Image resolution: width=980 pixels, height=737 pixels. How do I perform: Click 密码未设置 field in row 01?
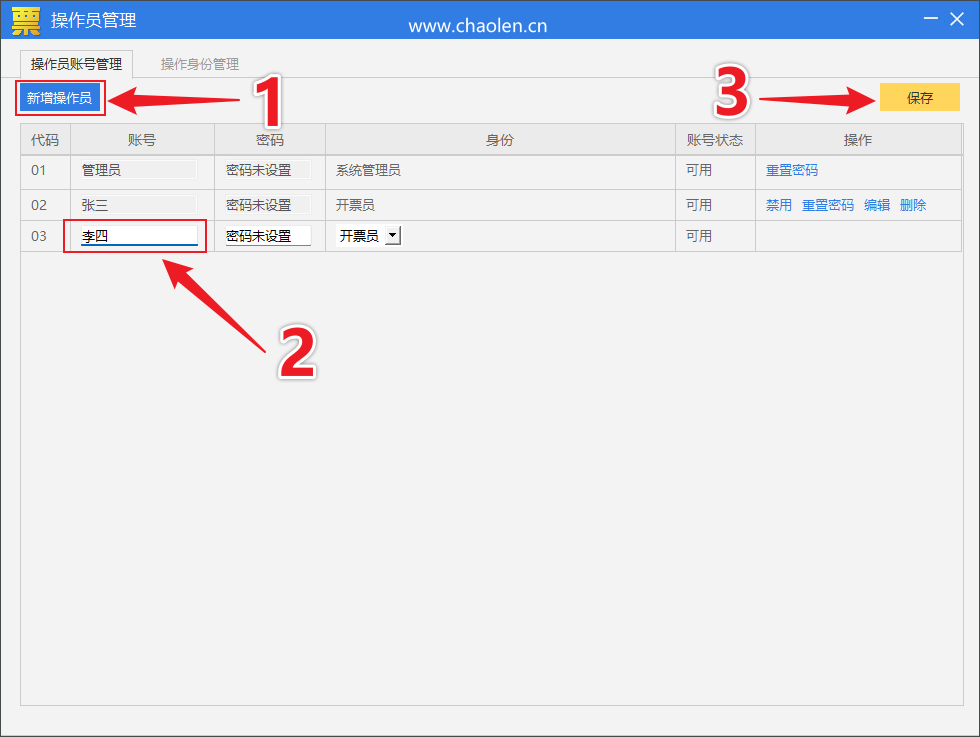(x=268, y=170)
